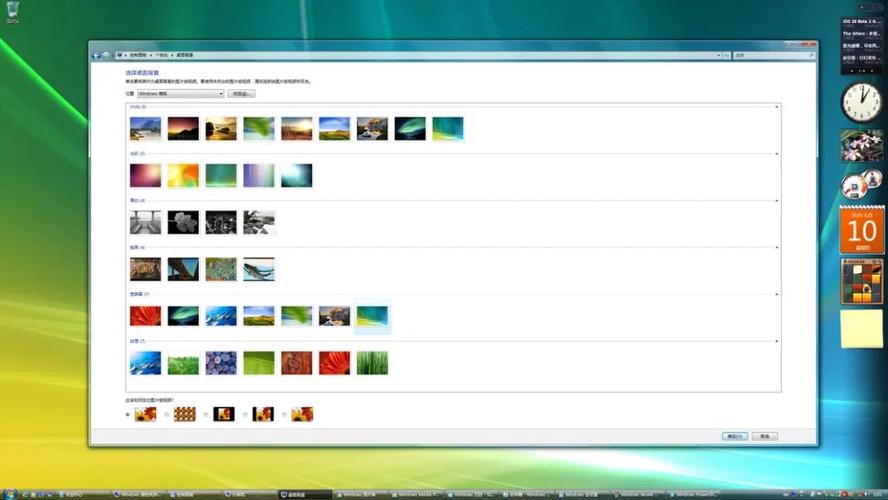Choose the red flower widescreen wallpaper
Screen dimensions: 888x500
[145, 316]
